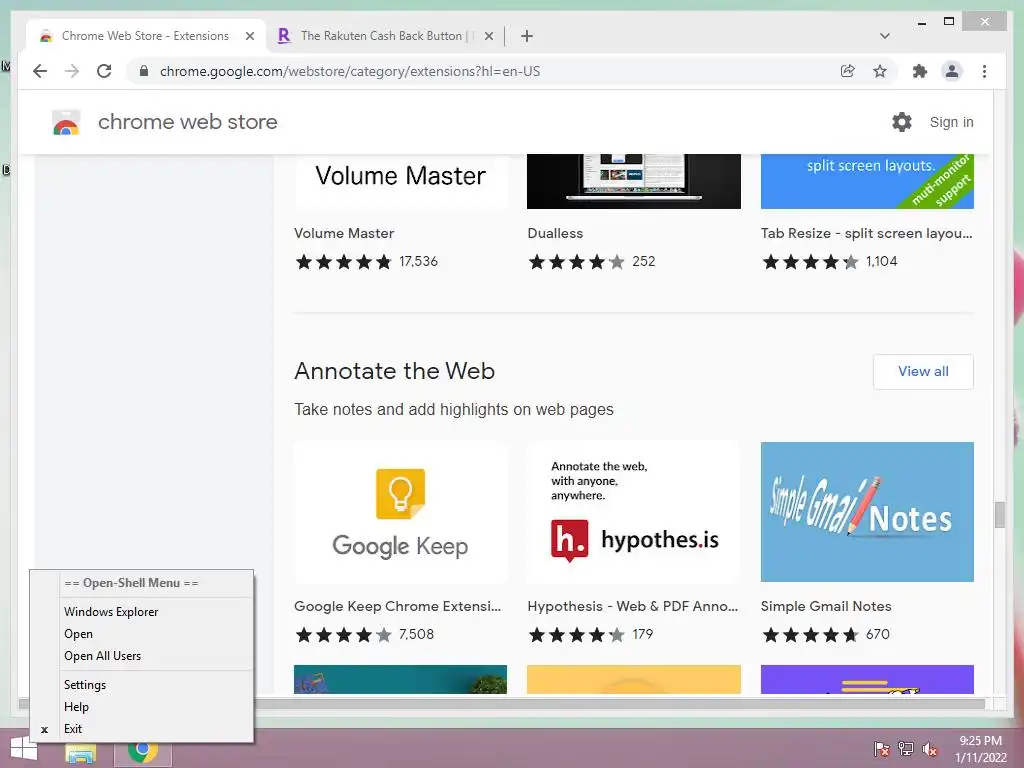Click the Volume Master title text

(344, 233)
